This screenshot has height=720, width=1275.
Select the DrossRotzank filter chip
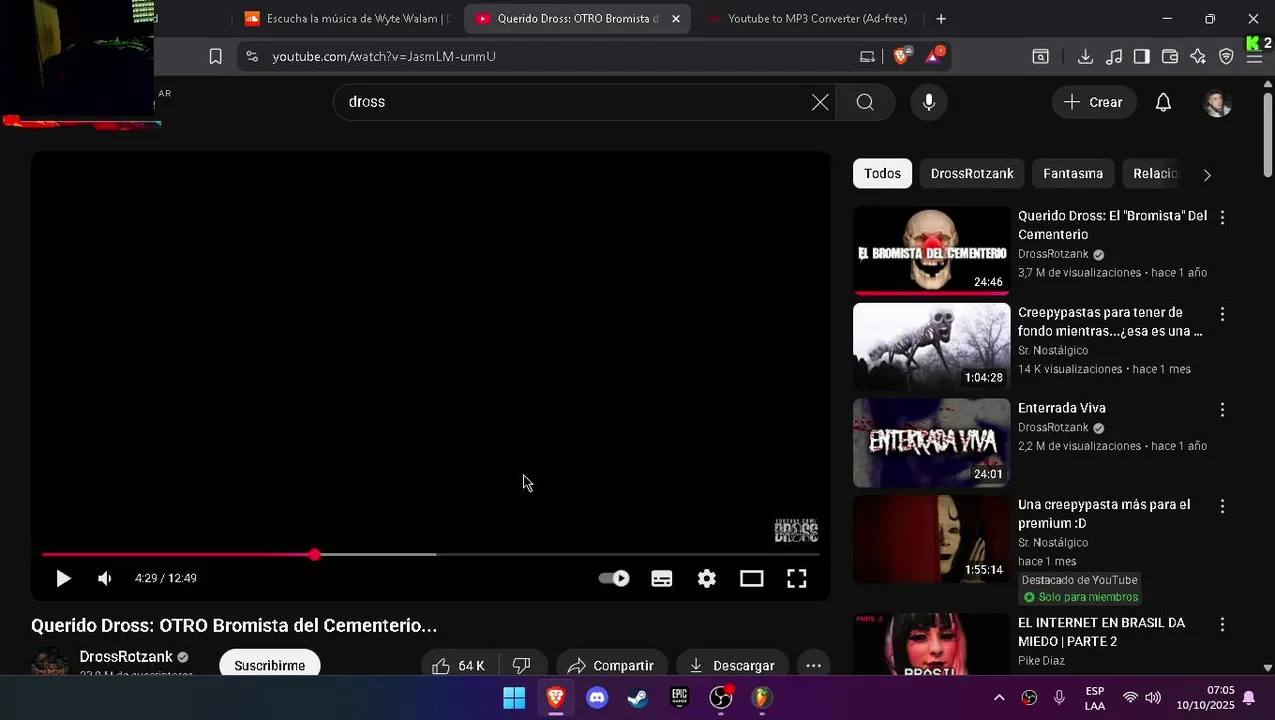click(x=972, y=174)
